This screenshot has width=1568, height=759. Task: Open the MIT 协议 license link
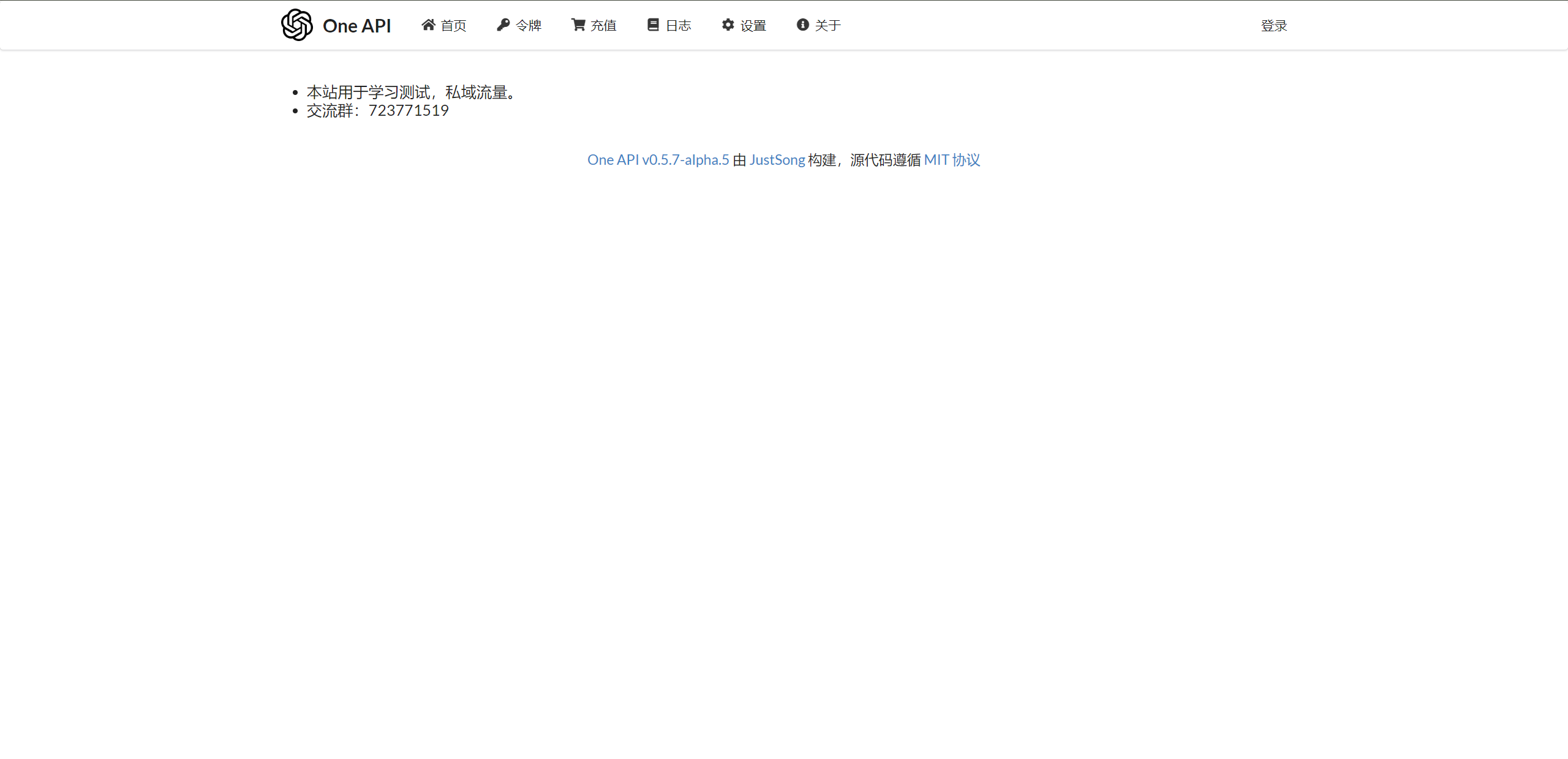[952, 159]
